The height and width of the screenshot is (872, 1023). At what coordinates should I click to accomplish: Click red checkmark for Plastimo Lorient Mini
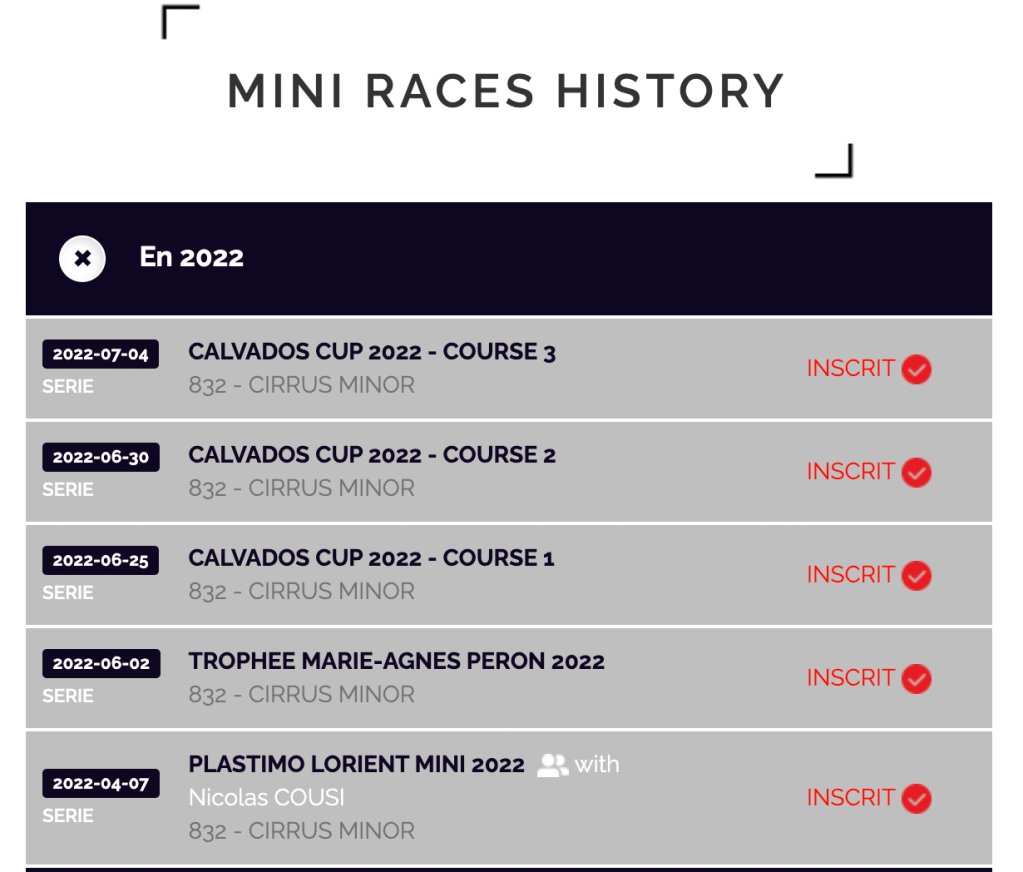(x=916, y=798)
